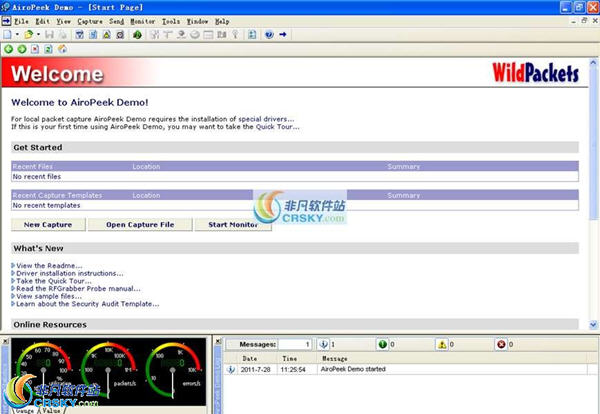The image size is (600, 414).
Task: Open the Capture menu
Action: coord(90,21)
